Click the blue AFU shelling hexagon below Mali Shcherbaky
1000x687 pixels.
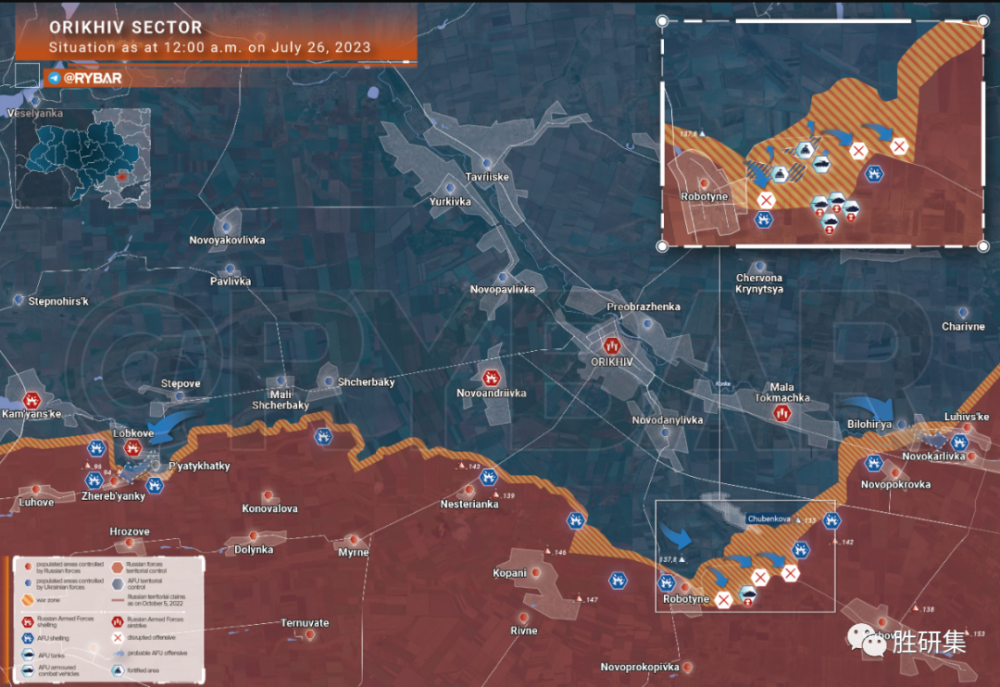click(323, 437)
